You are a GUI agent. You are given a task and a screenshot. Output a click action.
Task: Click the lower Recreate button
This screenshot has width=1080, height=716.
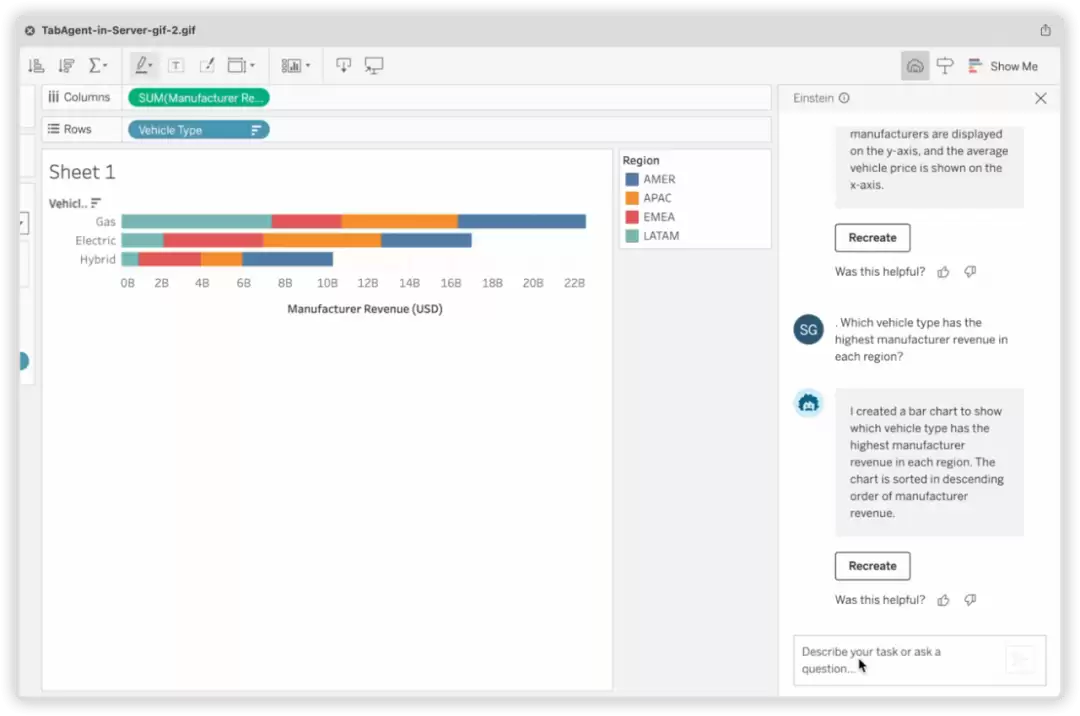click(x=872, y=566)
